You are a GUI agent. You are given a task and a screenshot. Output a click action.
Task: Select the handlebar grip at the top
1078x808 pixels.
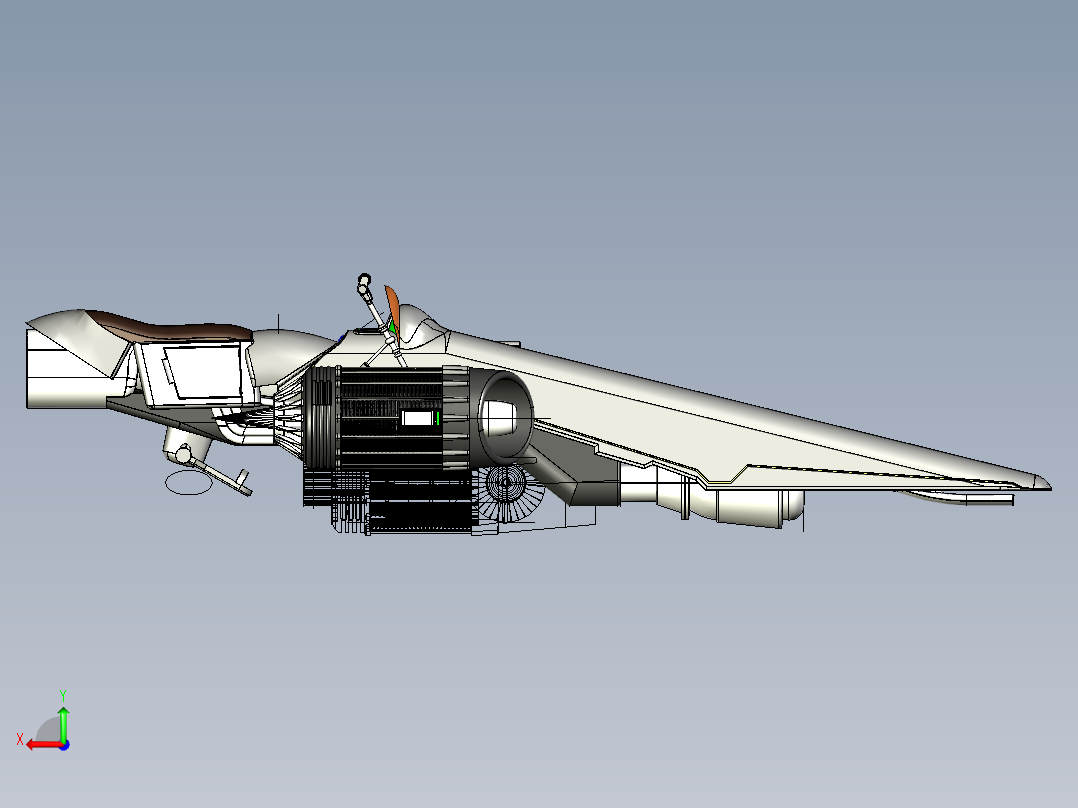[x=364, y=281]
